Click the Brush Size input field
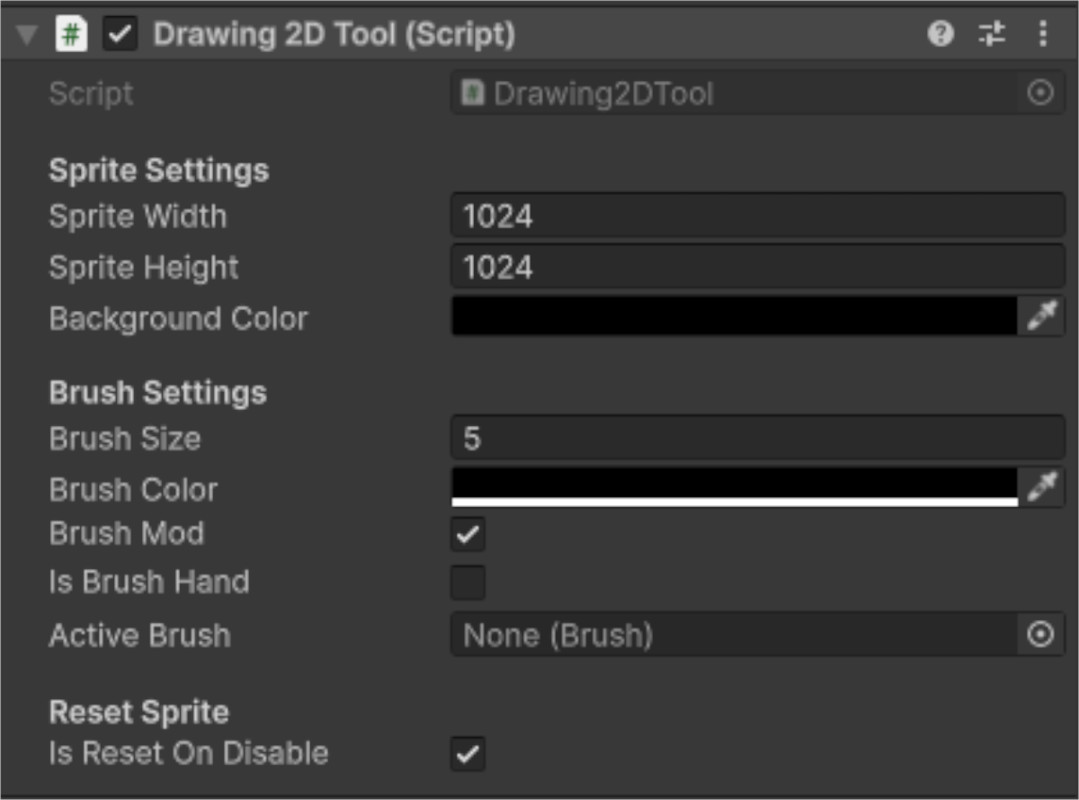 tap(757, 438)
